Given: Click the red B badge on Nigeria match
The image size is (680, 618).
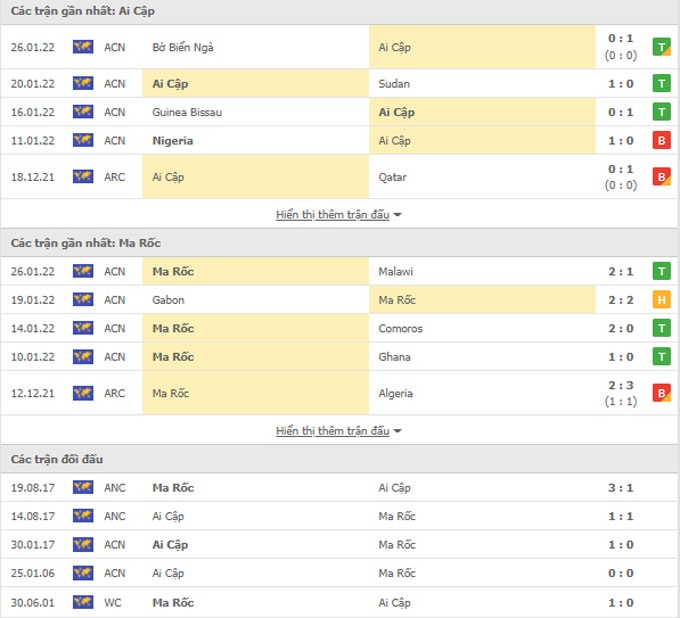Looking at the screenshot, I should 661,141.
